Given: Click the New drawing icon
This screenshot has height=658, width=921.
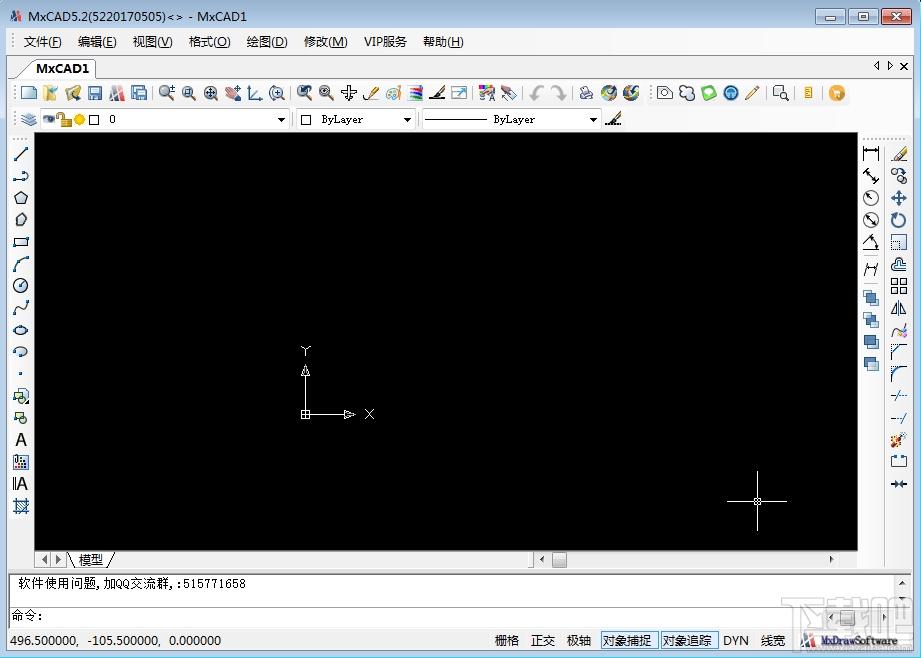Looking at the screenshot, I should click(29, 93).
